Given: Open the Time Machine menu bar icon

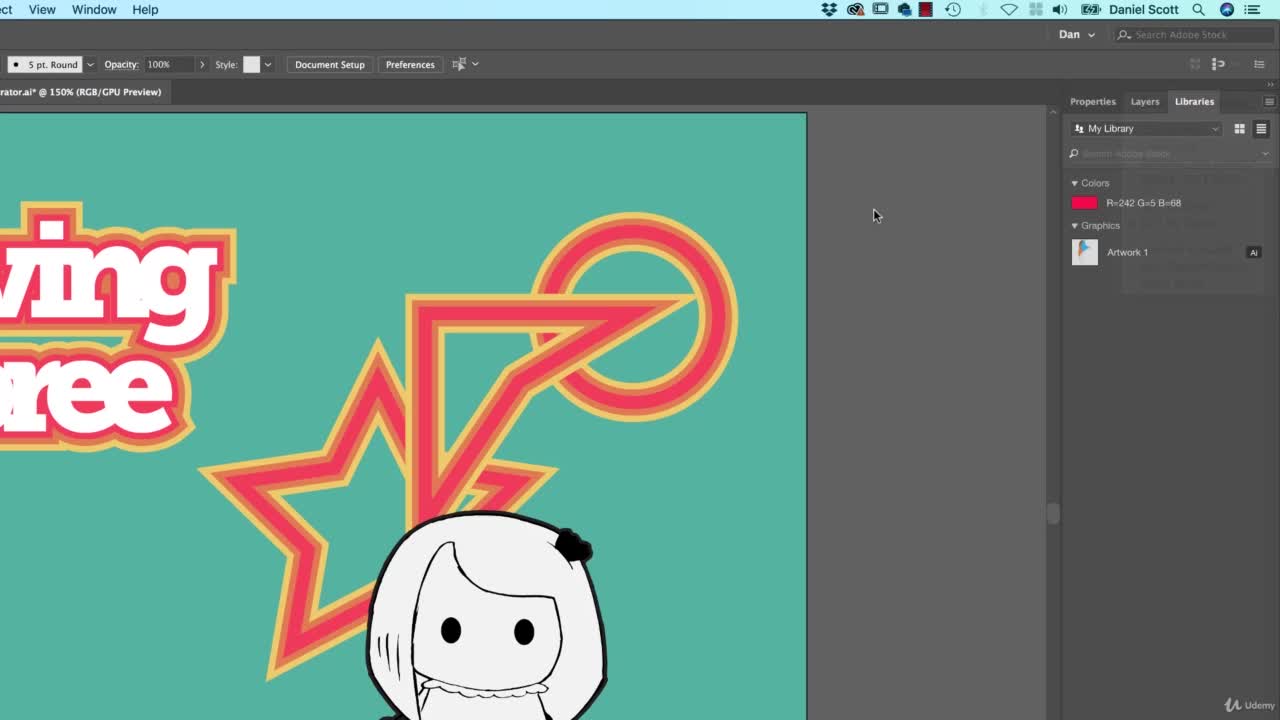Looking at the screenshot, I should click(953, 9).
